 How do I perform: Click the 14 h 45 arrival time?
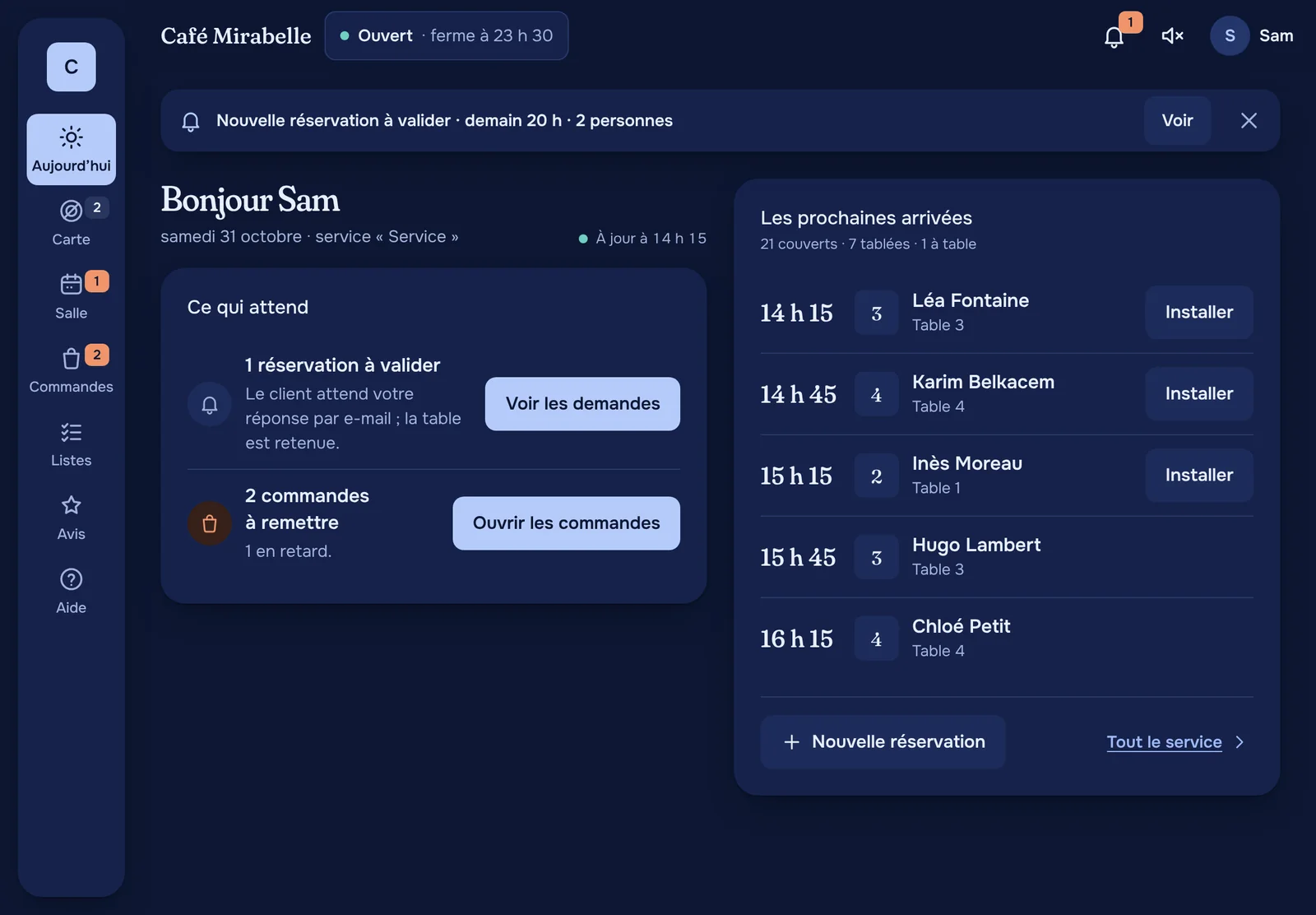798,394
